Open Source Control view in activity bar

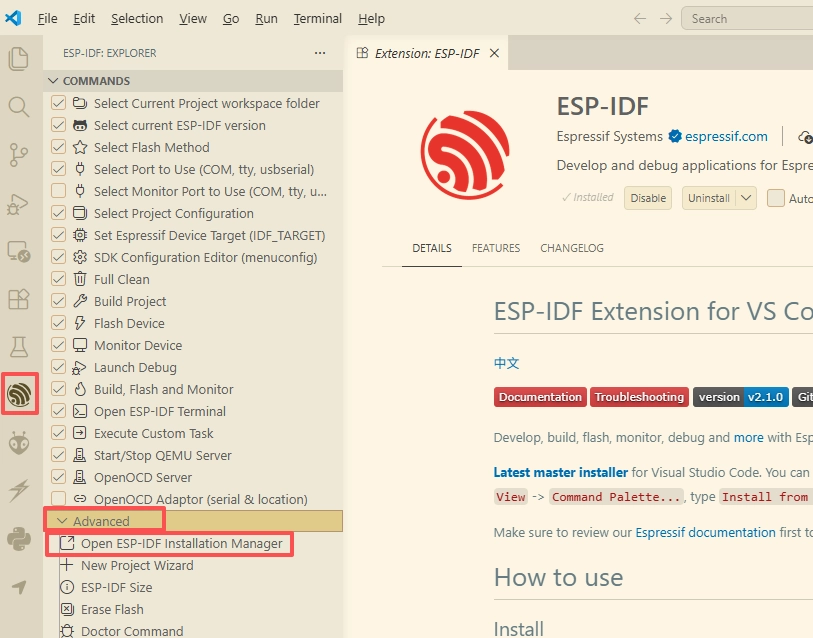coord(19,155)
